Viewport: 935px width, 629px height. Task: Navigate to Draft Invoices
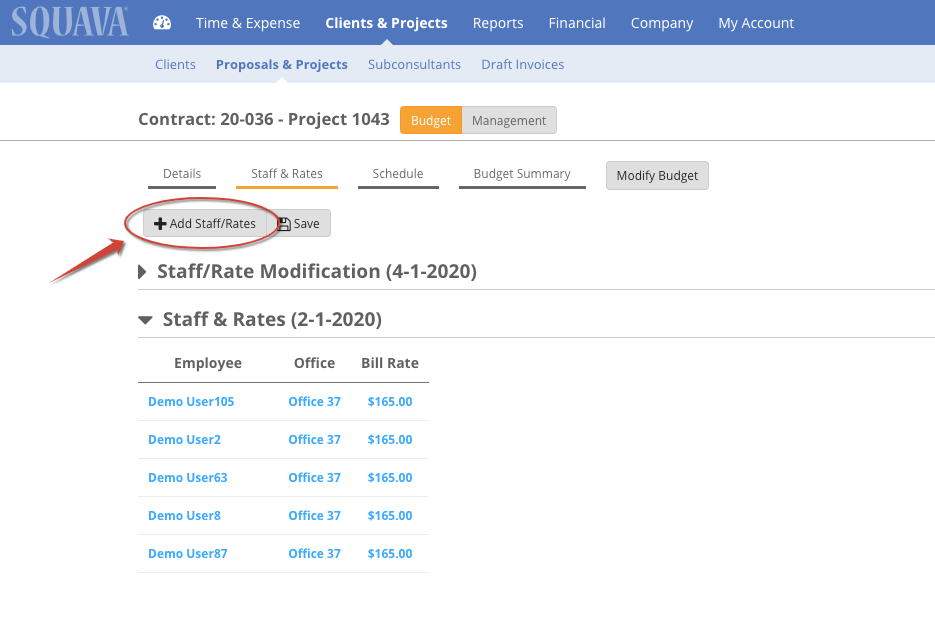click(522, 63)
